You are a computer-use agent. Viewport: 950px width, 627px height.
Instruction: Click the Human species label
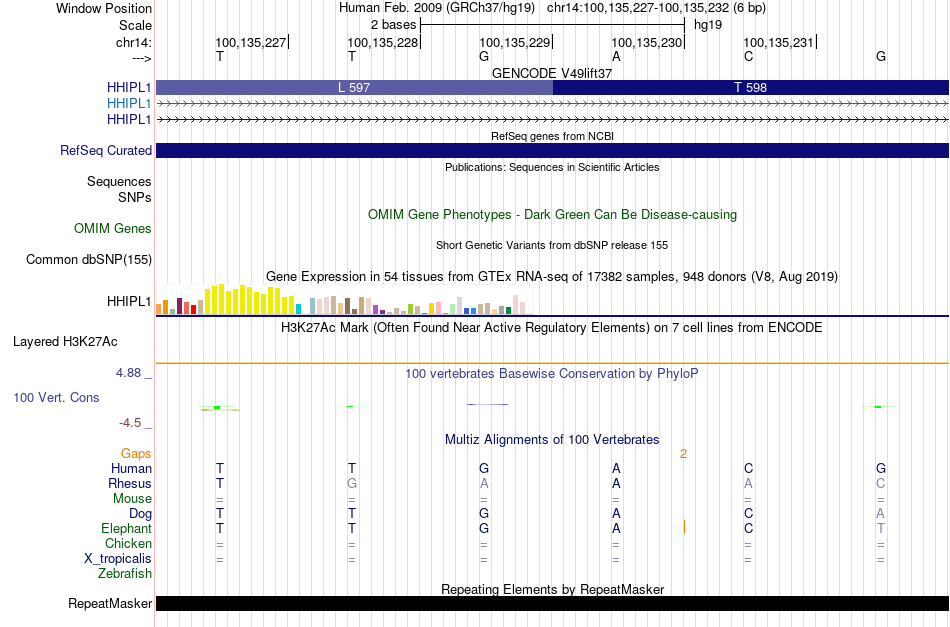131,468
